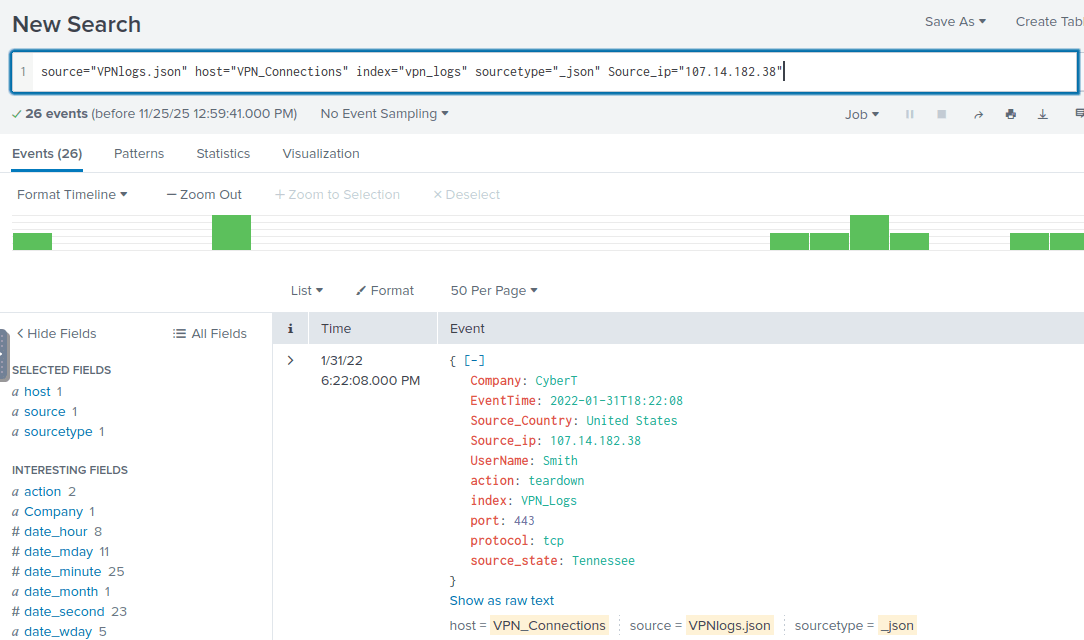This screenshot has width=1084, height=640.
Task: Click Show as raw text link
Action: [502, 601]
